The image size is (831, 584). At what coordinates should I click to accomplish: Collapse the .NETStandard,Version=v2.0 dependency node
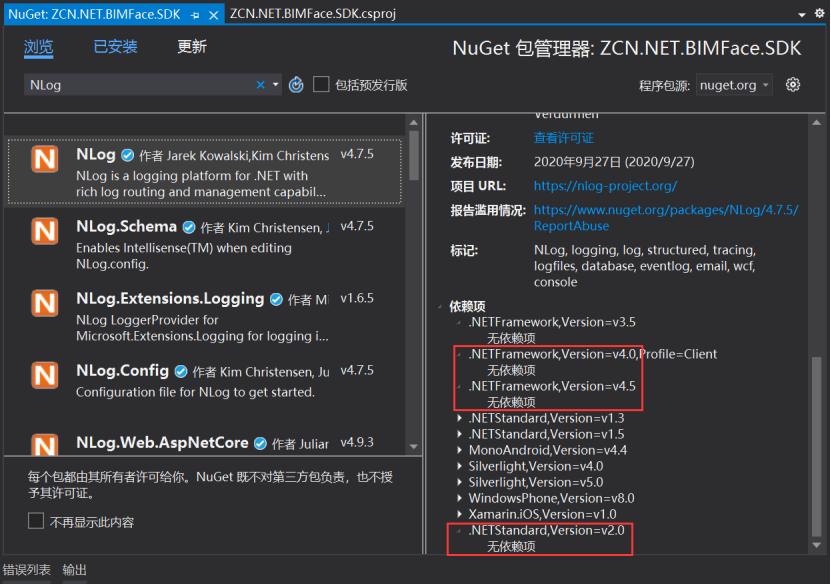(x=457, y=530)
